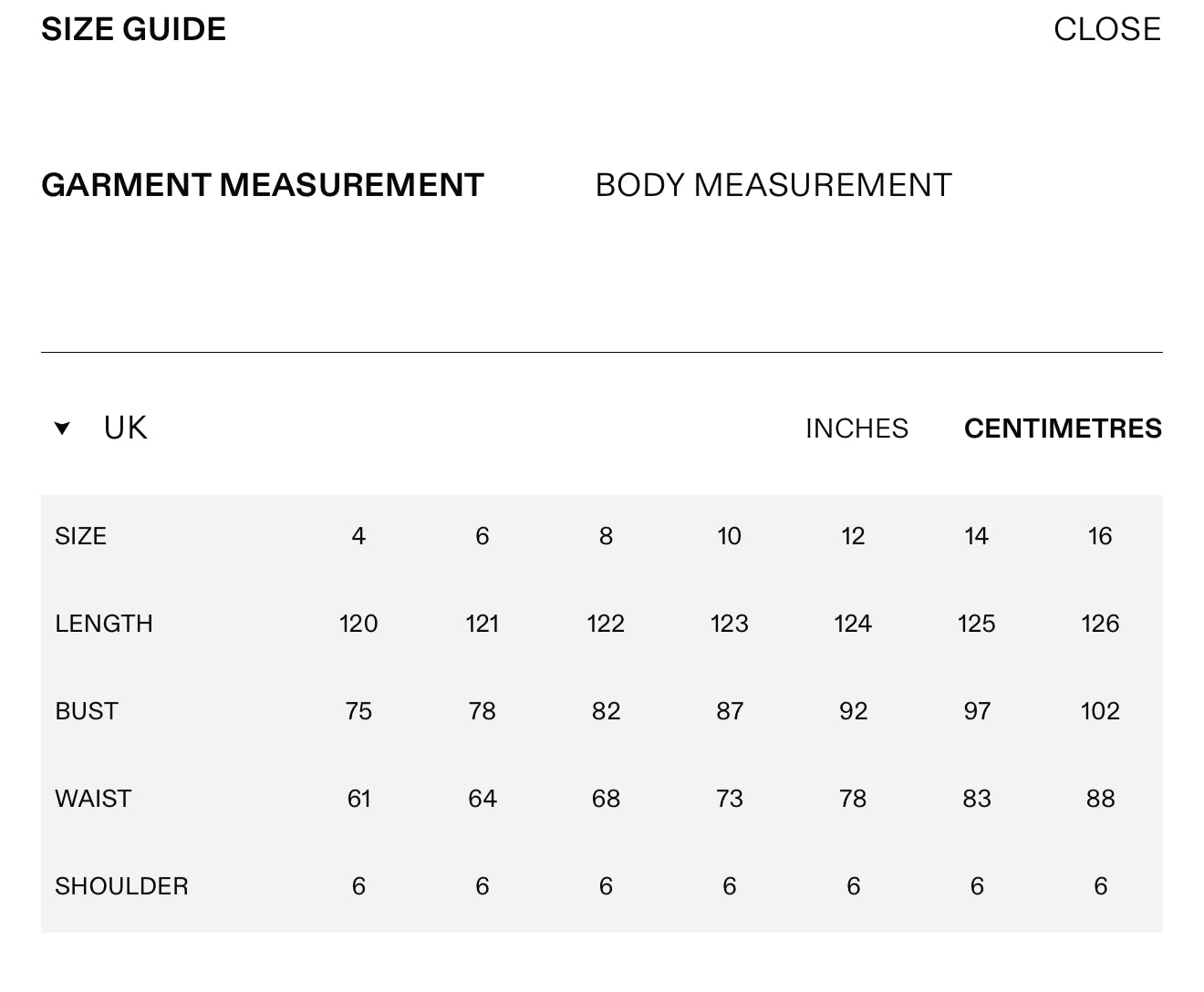1204x992 pixels.
Task: Select the Garment Measurement tab
Action: click(263, 185)
